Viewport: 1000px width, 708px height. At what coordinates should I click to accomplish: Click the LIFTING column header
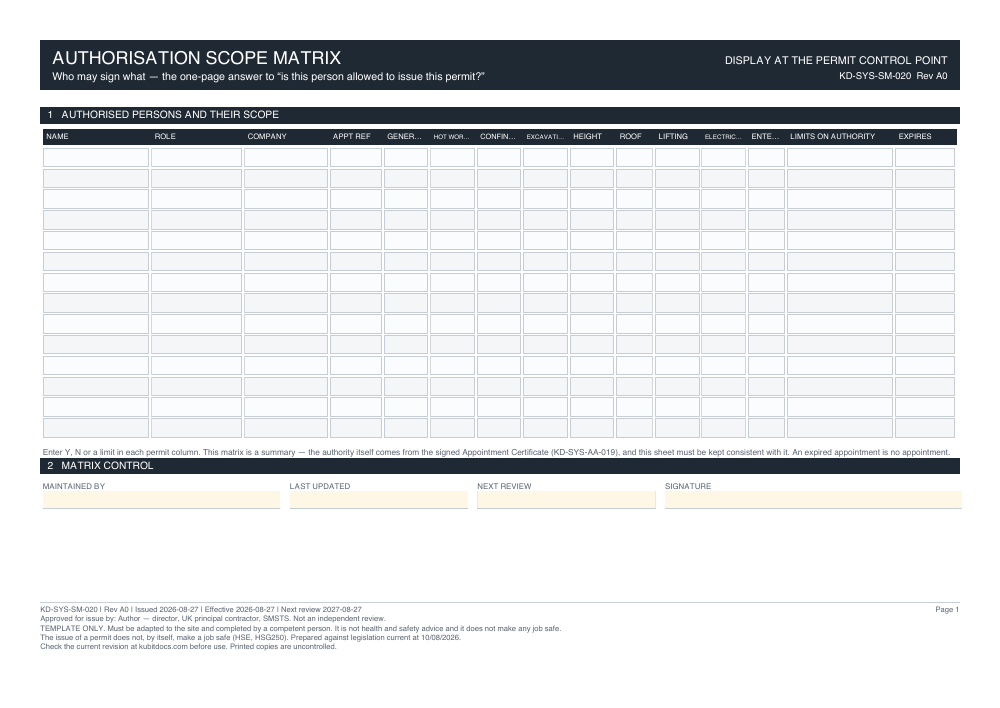[x=673, y=136]
